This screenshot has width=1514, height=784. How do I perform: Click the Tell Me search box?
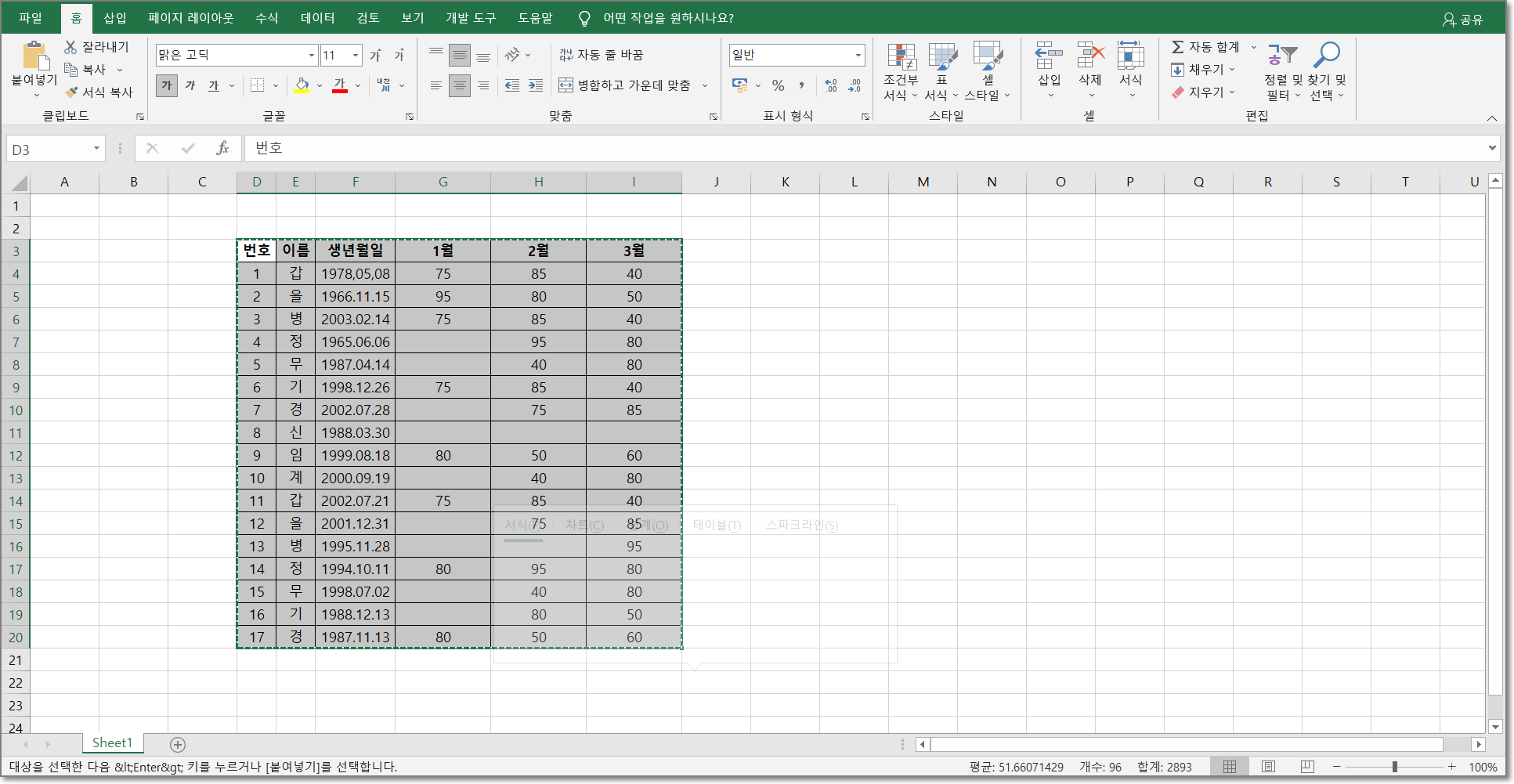point(668,18)
